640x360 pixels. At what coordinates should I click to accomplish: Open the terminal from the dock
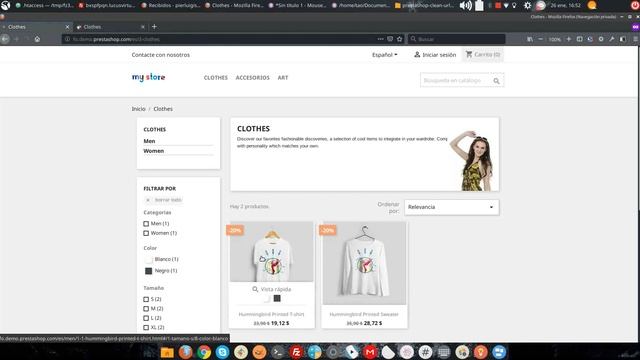[x=278, y=352]
